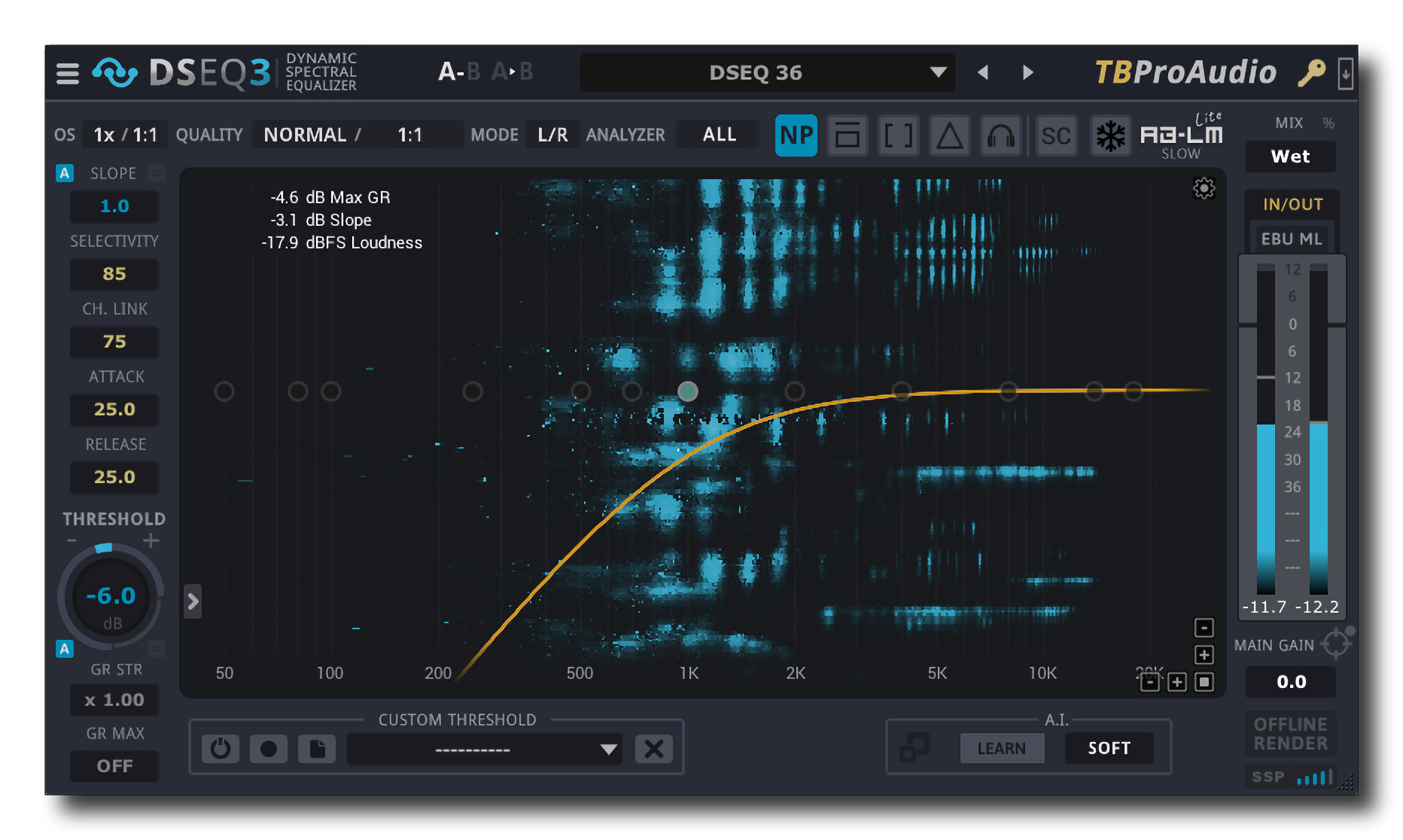Screen dimensions: 1403x840
Task: Enable the SC sidechain icon
Action: (1056, 136)
